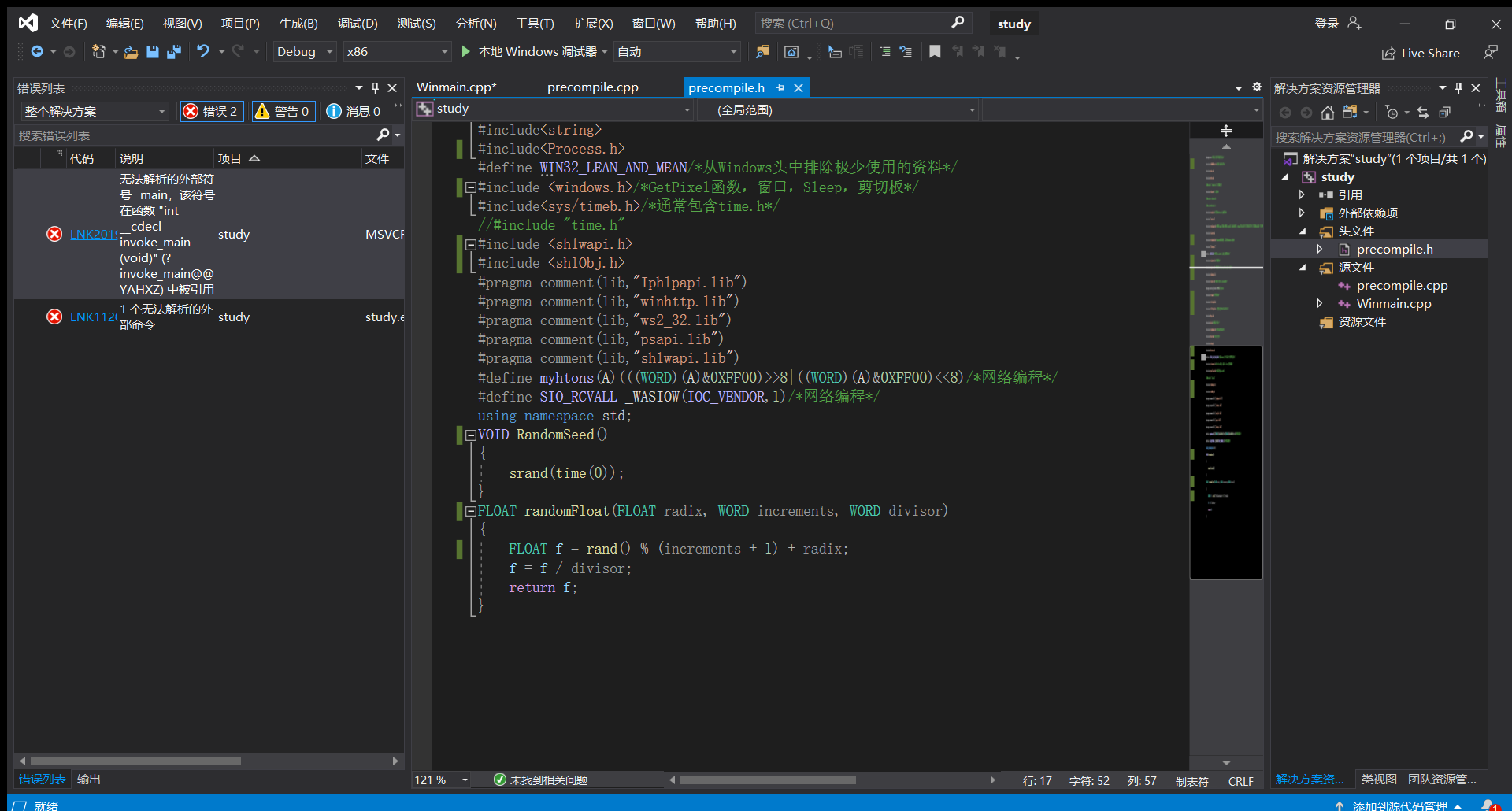Open the 工具(T) menu
Screen dimensions: 1512x811
[x=535, y=24]
